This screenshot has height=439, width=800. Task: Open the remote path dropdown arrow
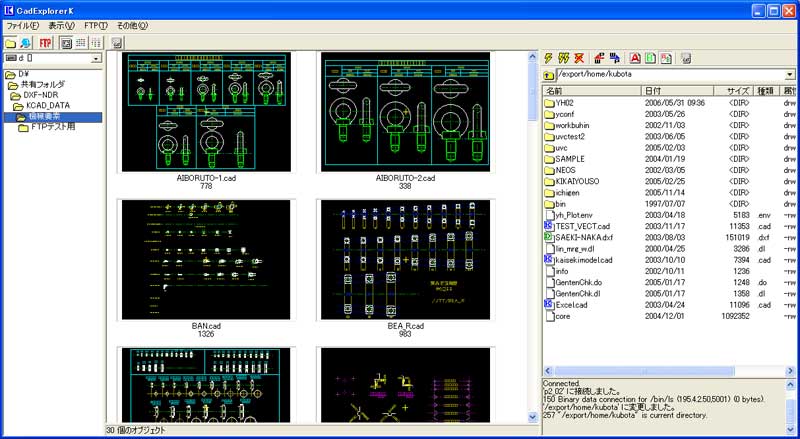click(x=790, y=75)
